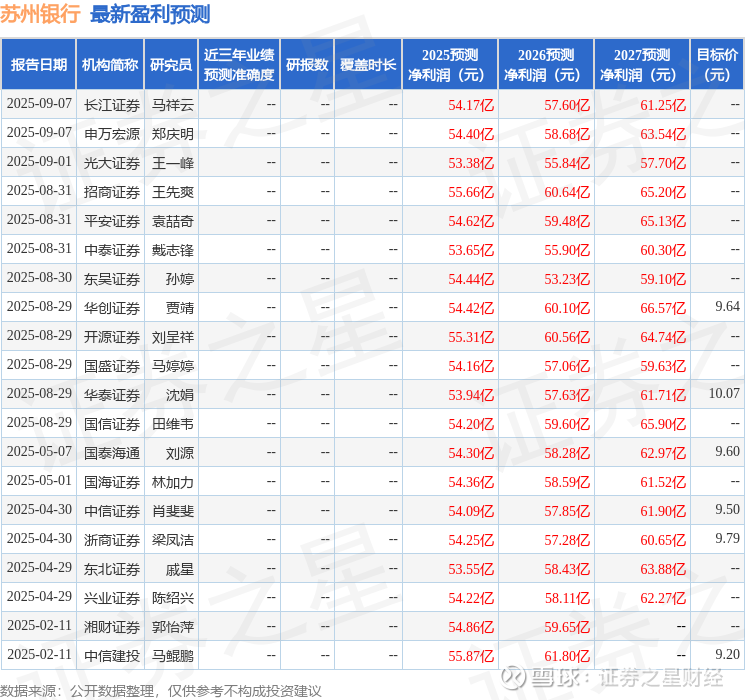
Task: Click analyst name 郑庆明
Action: (172, 134)
